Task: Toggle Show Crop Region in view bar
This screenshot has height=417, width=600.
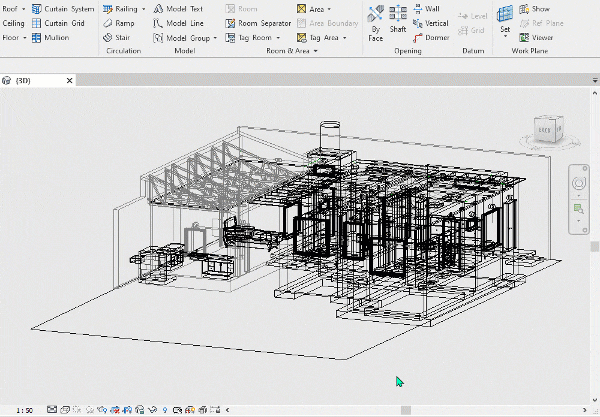Action: pyautogui.click(x=127, y=410)
